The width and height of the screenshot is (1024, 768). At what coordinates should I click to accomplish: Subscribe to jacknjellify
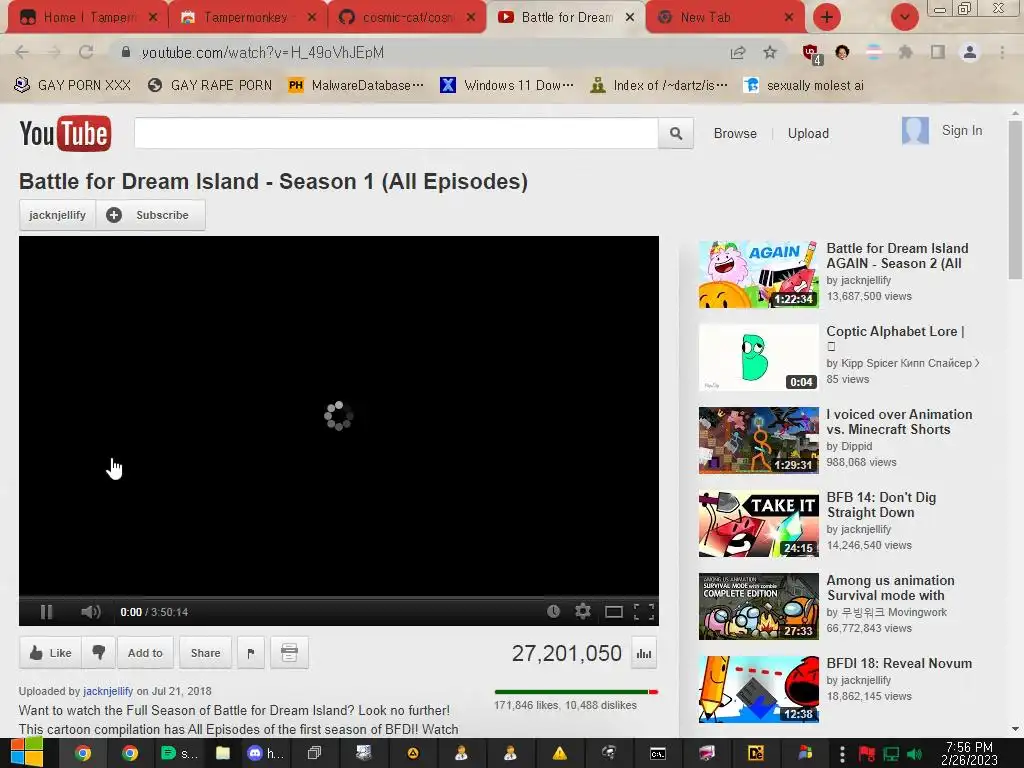pos(151,215)
